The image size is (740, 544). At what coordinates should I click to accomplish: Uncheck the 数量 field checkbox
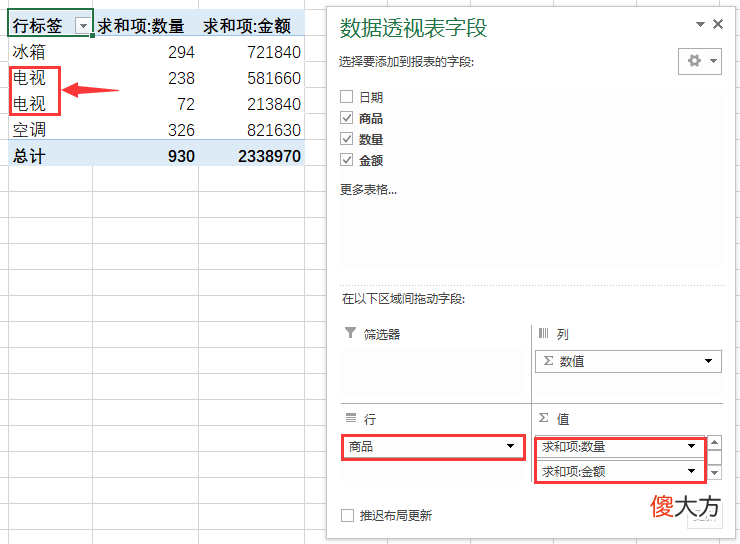tap(346, 139)
